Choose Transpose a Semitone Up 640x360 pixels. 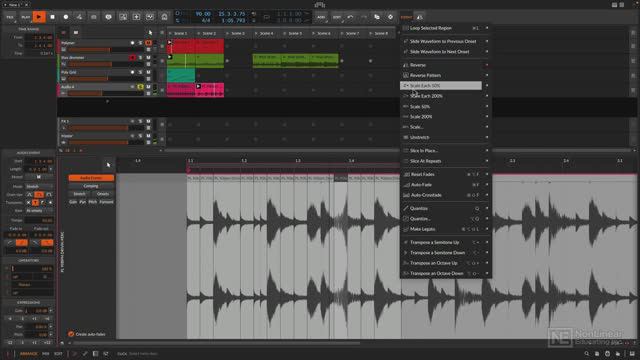pos(446,242)
